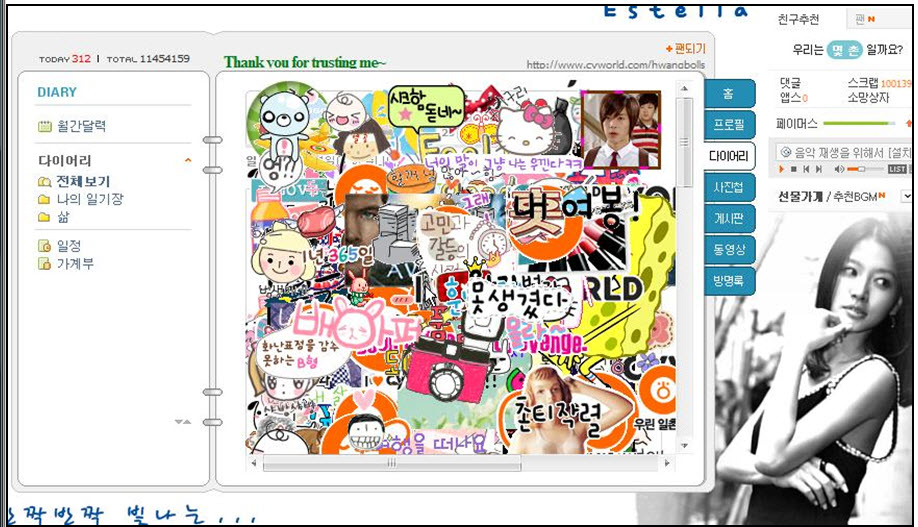
Task: Open the 방명록 tab
Action: (x=728, y=281)
